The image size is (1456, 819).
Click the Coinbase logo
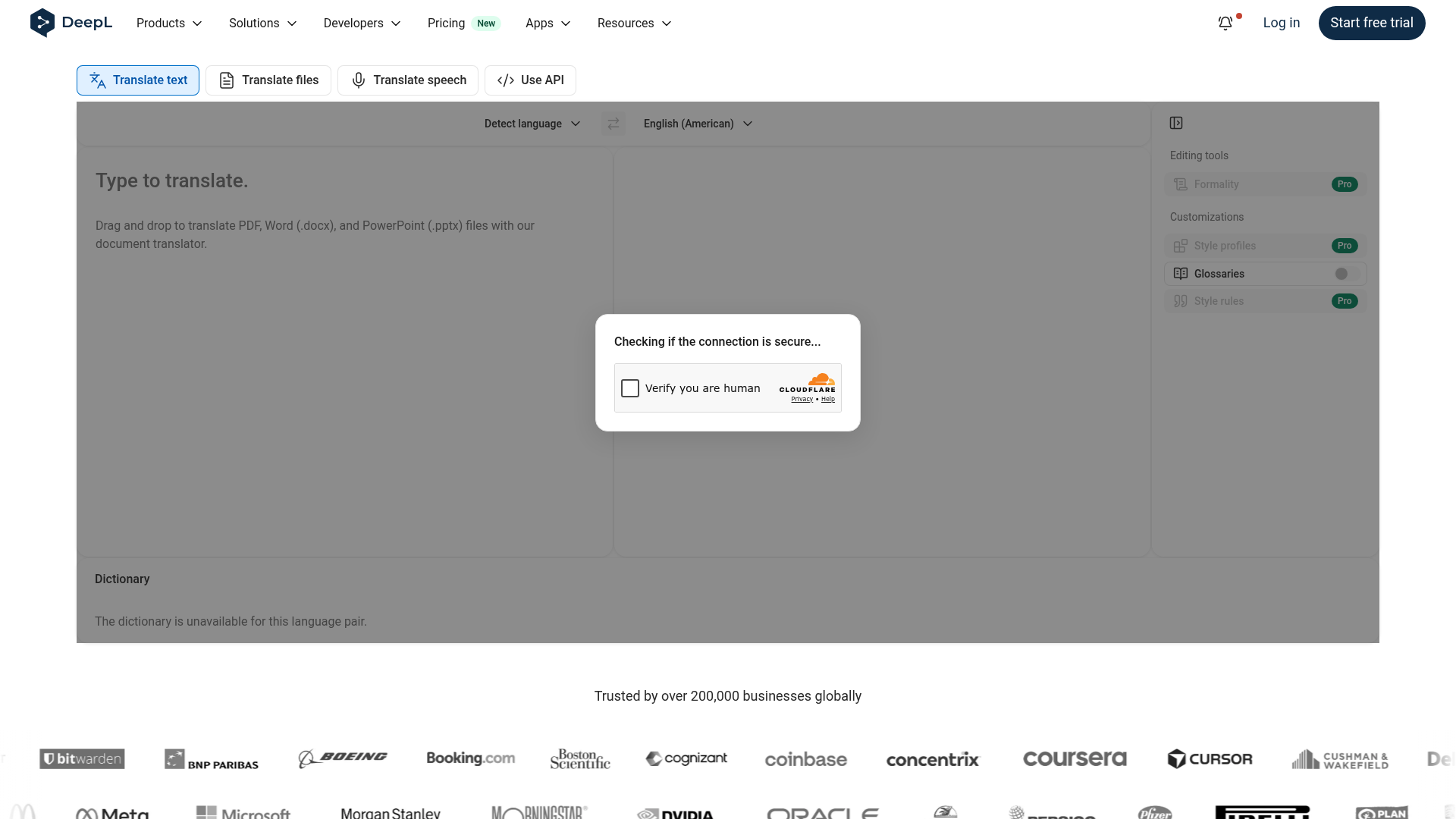tap(806, 759)
